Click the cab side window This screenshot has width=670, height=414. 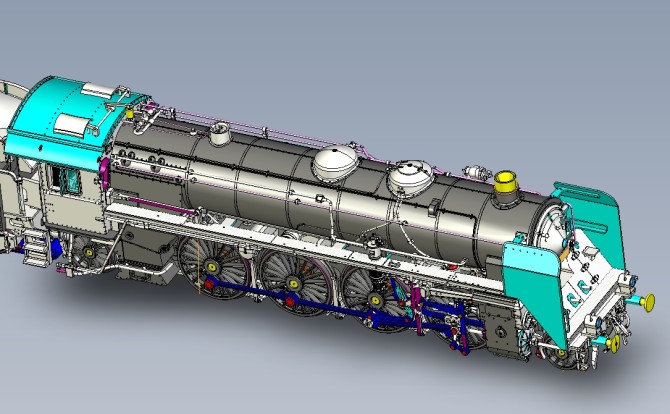pyautogui.click(x=69, y=180)
